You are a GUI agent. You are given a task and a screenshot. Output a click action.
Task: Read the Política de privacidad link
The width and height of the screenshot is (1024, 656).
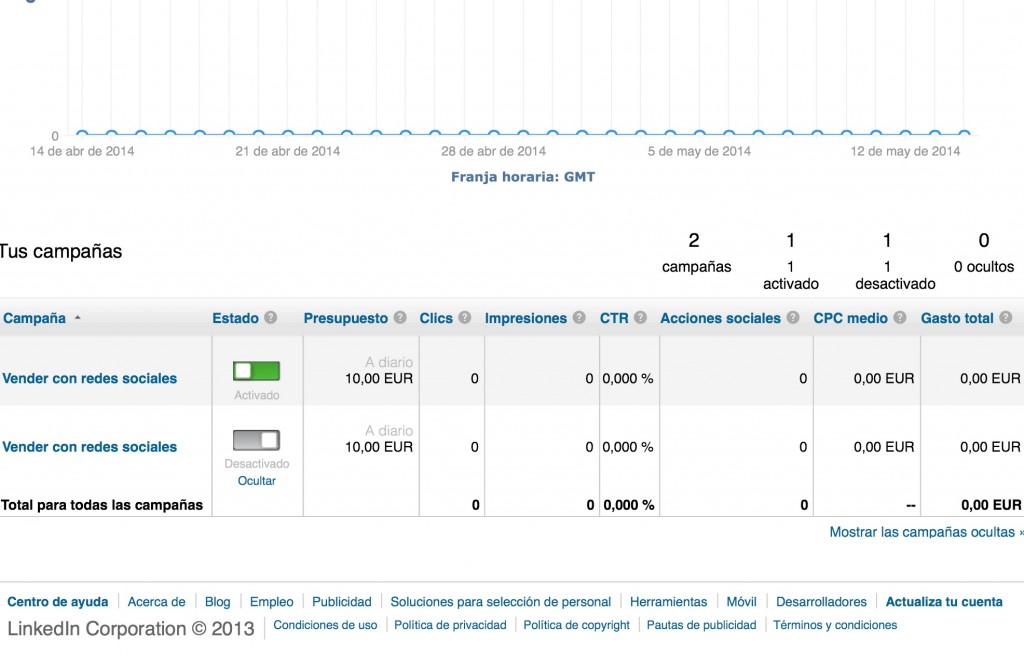point(450,625)
